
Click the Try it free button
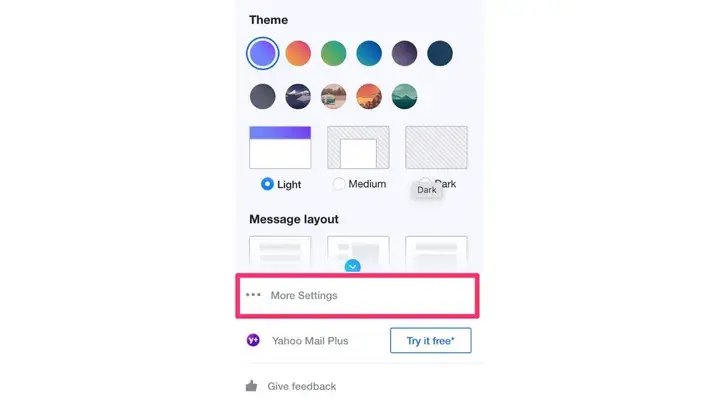point(431,340)
